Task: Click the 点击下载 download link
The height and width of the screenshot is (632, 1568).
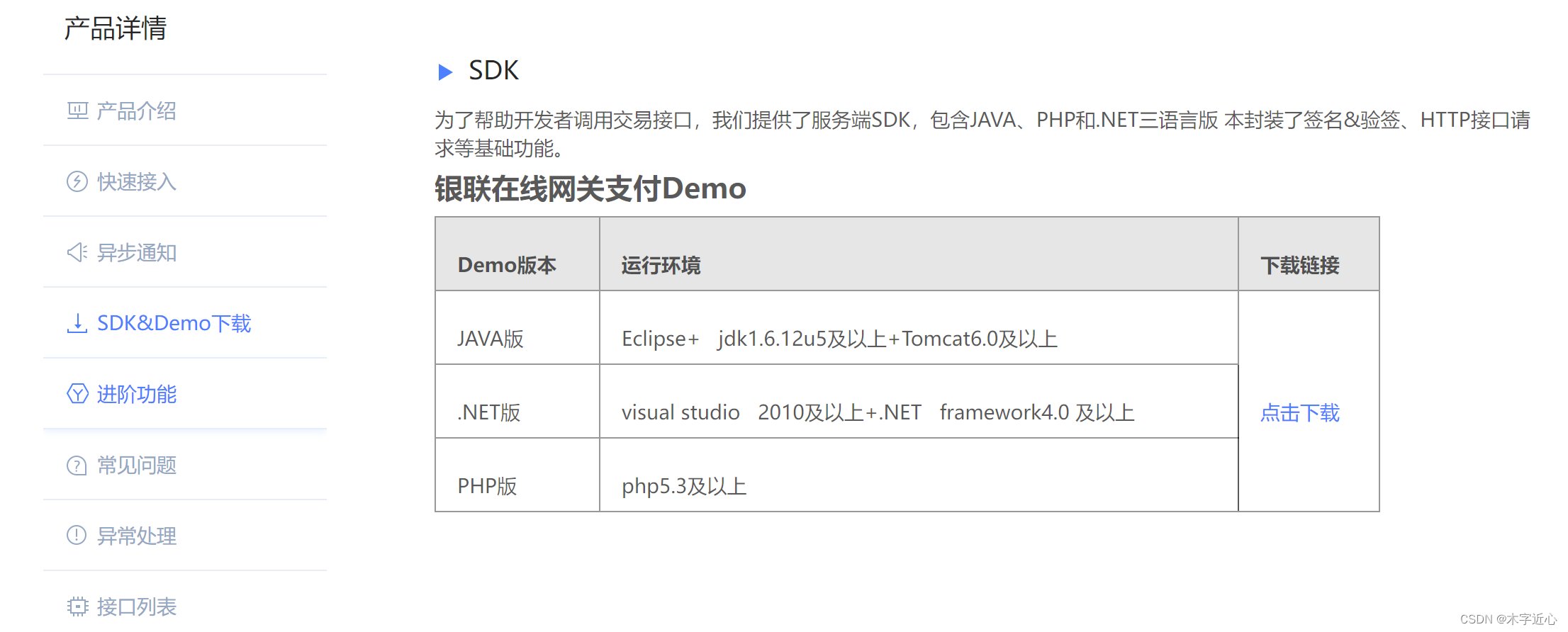Action: coord(1299,412)
